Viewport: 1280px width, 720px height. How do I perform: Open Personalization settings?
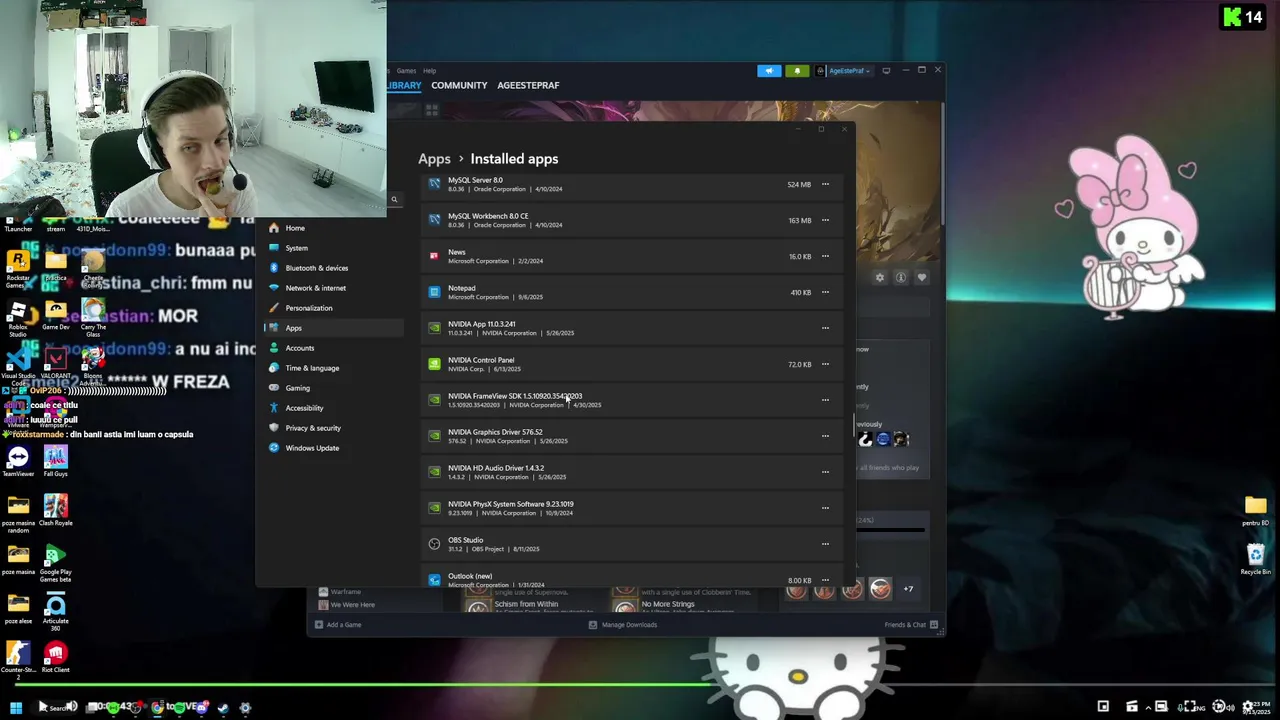coord(334,308)
